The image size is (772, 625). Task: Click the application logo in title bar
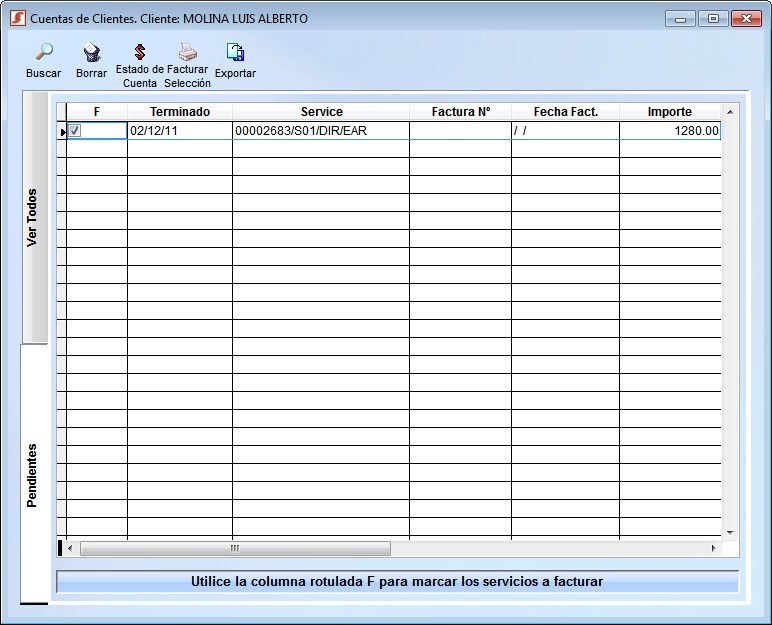(x=18, y=18)
